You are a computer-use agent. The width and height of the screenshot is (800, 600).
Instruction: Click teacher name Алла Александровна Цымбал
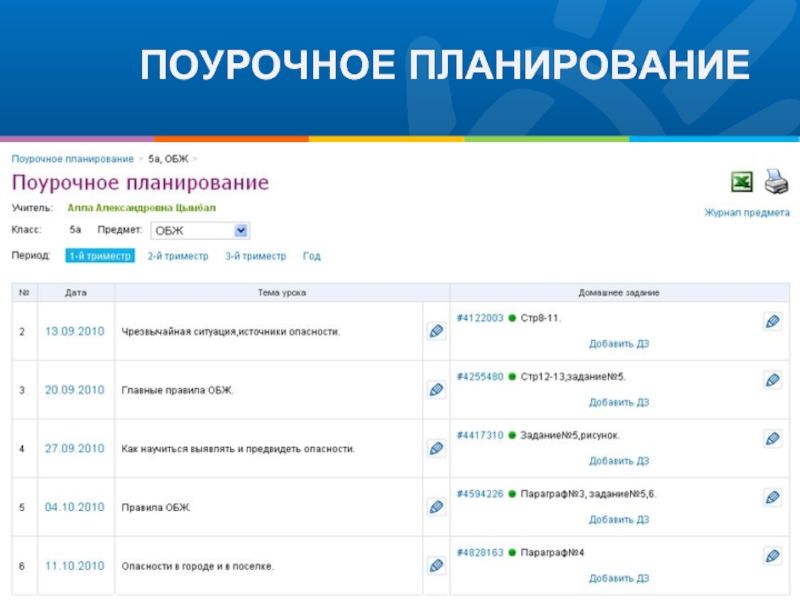coord(141,208)
